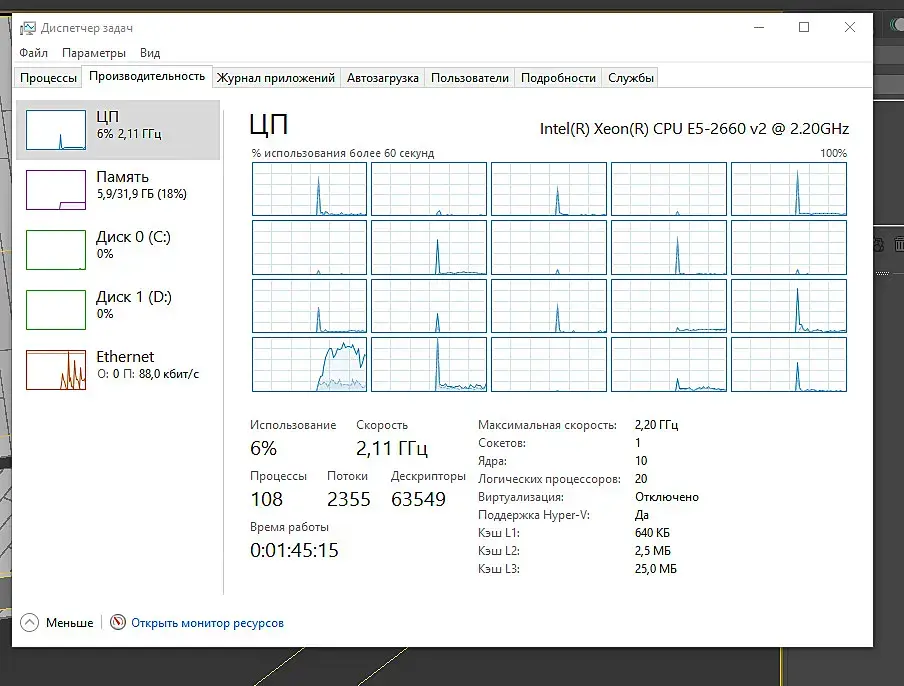This screenshot has height=686, width=904.
Task: Click the Resource Monitor icon
Action: 118,622
